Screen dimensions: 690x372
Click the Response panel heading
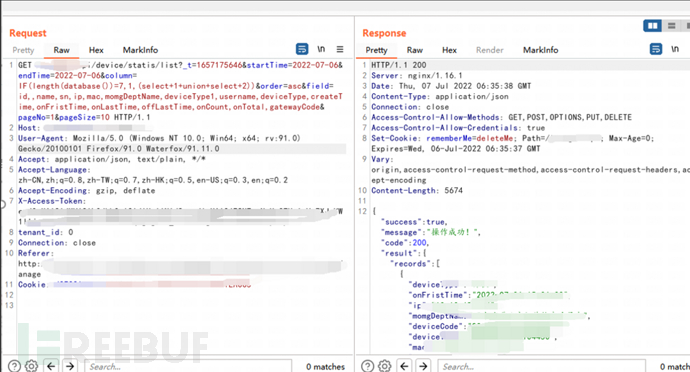point(384,33)
